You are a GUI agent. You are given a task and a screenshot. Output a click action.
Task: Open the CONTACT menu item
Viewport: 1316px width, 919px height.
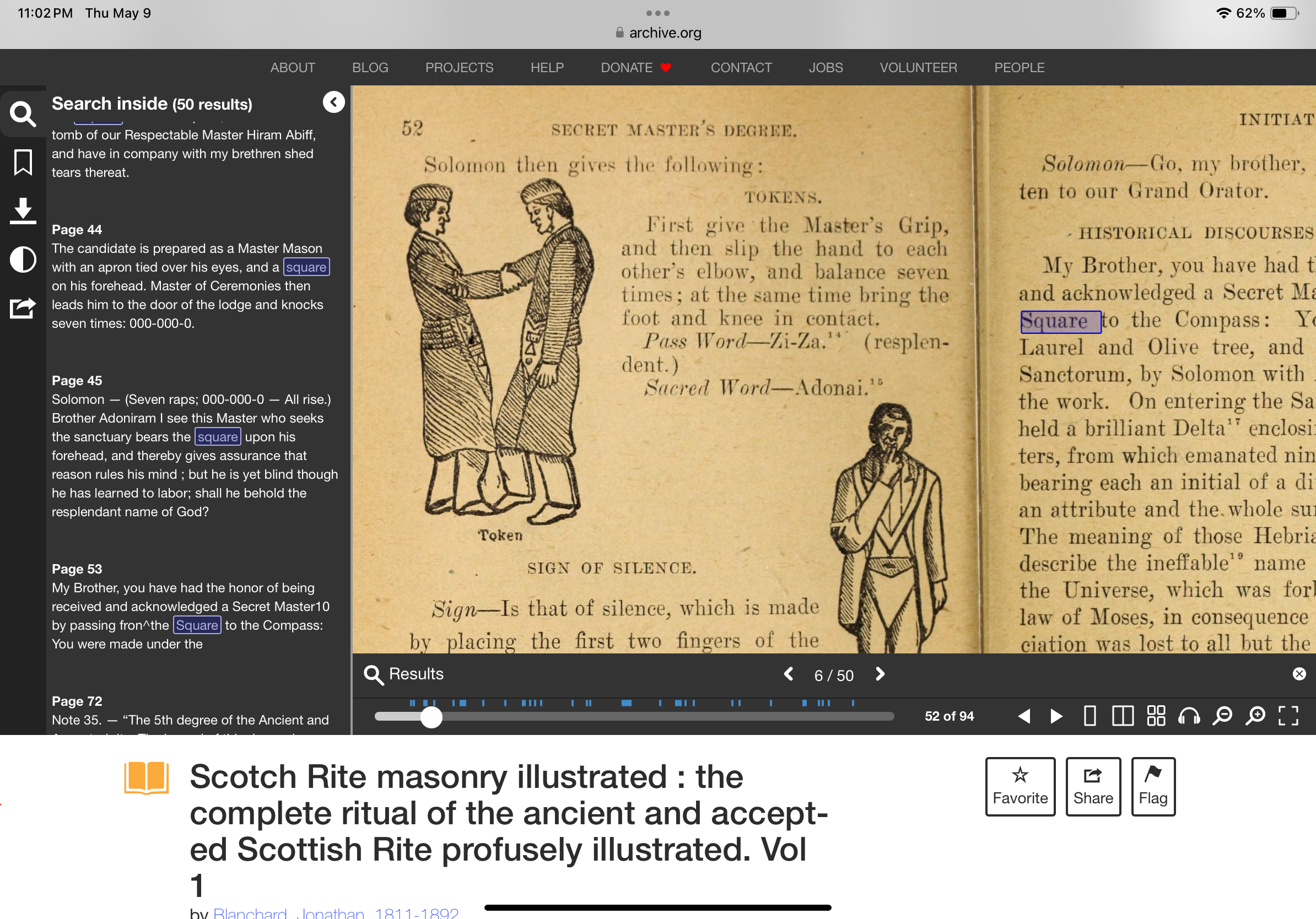tap(741, 68)
